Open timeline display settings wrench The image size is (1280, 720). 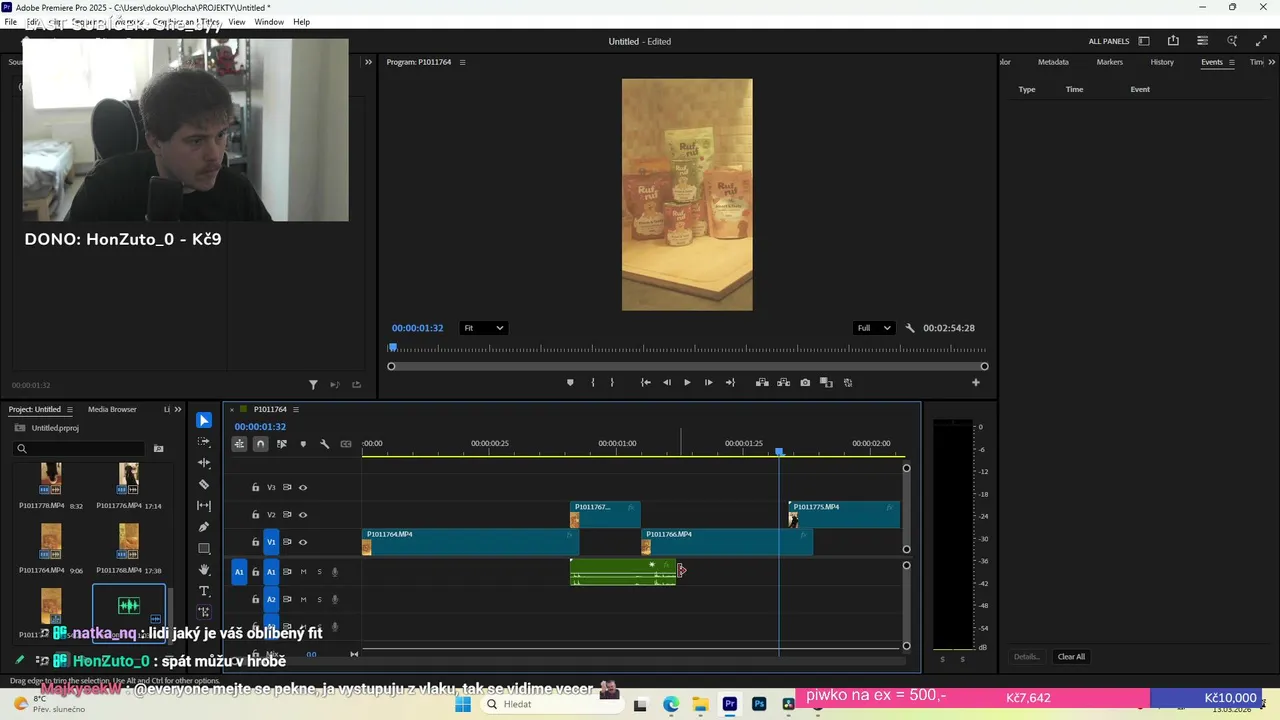tap(324, 444)
